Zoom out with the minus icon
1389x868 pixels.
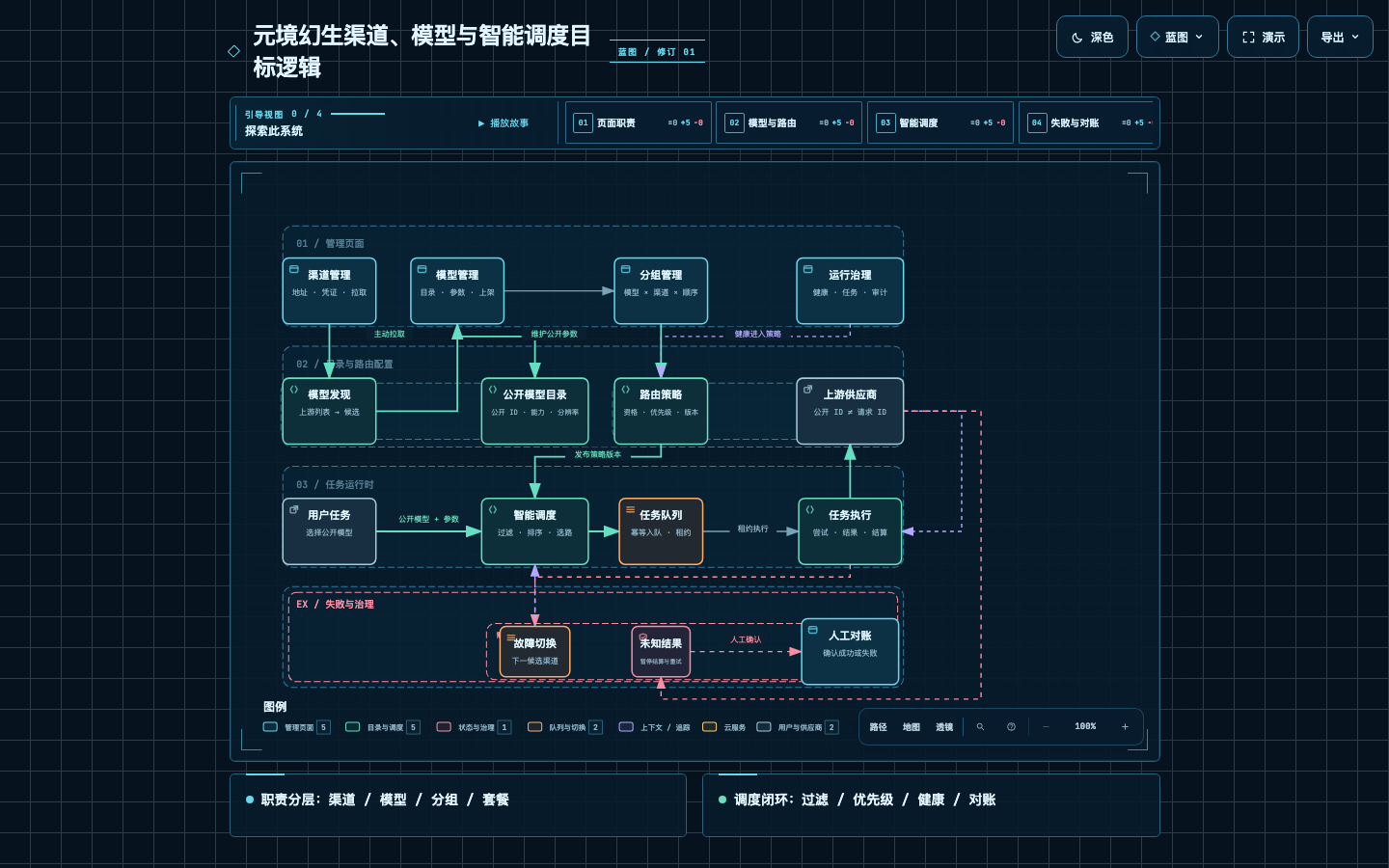(x=1046, y=727)
